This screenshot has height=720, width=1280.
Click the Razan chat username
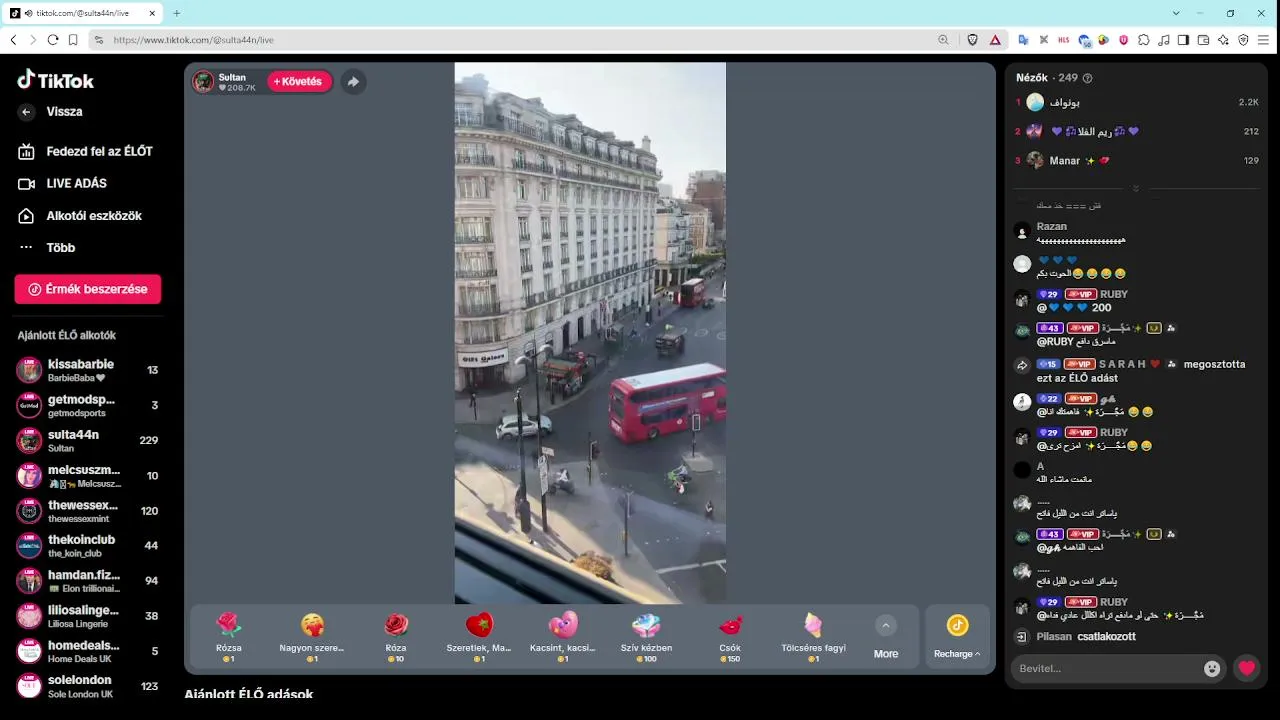click(1051, 227)
